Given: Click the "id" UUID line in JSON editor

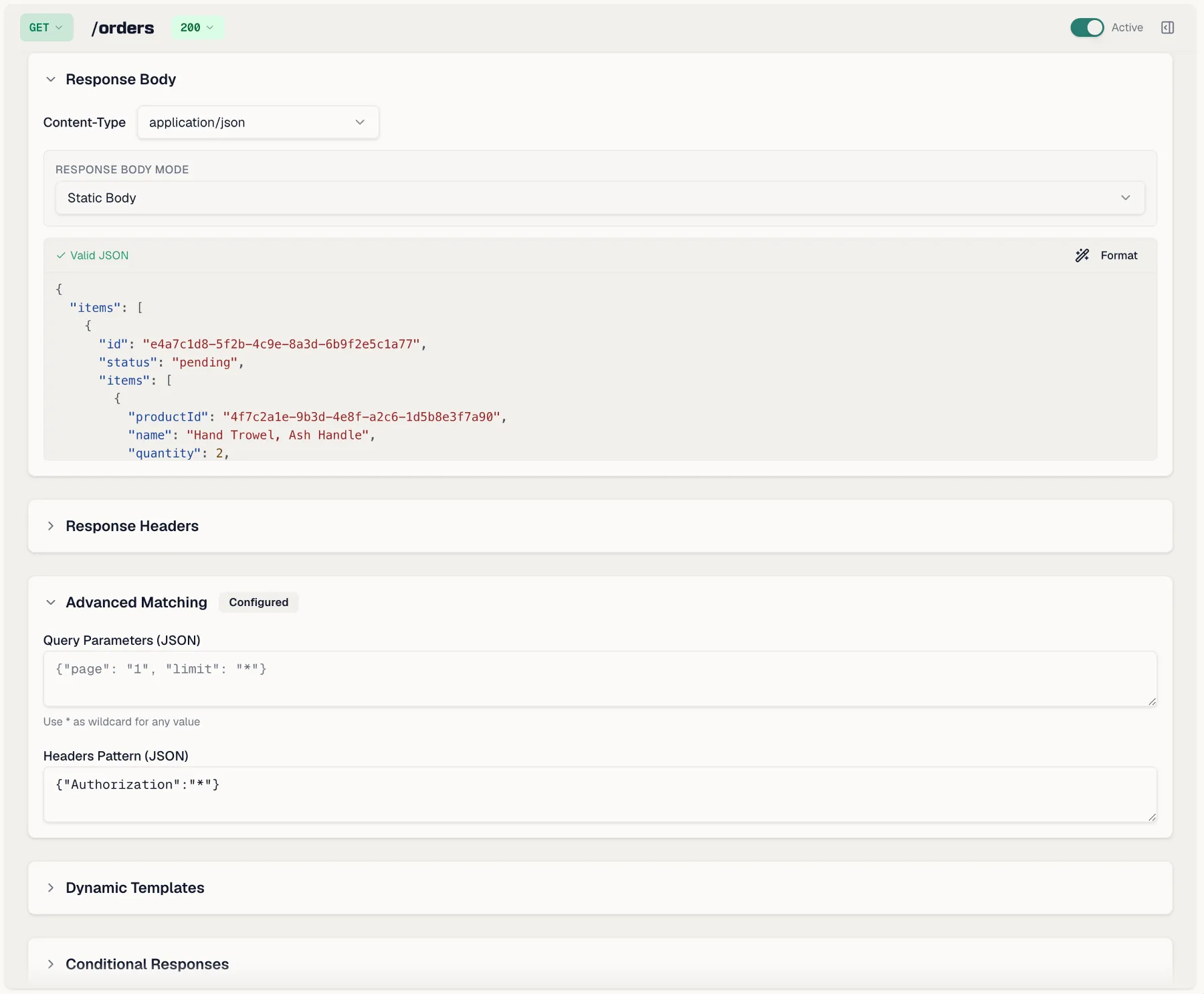Looking at the screenshot, I should tap(263, 344).
